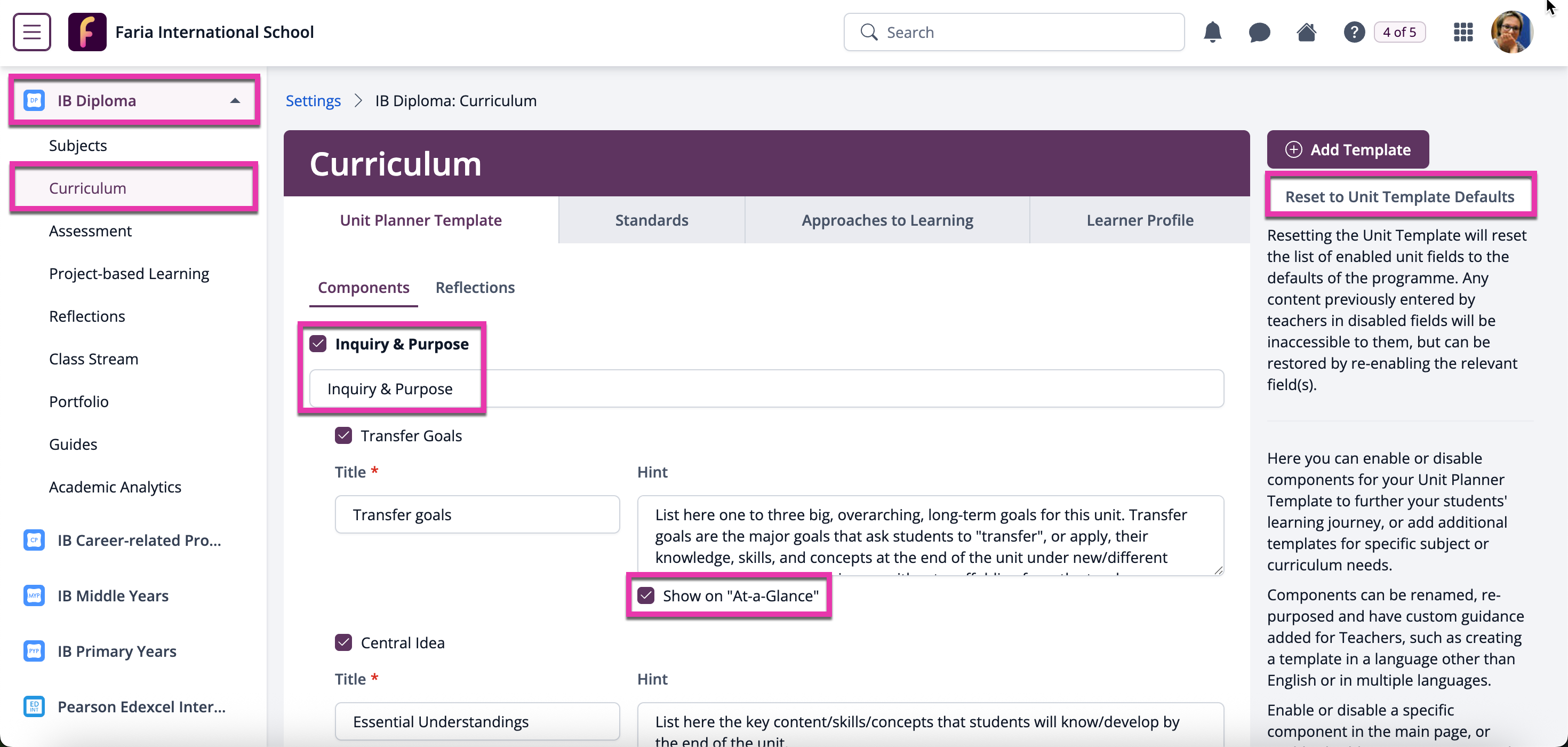Click the Transfer Goals hint textarea
The image size is (1568, 747).
pos(930,536)
